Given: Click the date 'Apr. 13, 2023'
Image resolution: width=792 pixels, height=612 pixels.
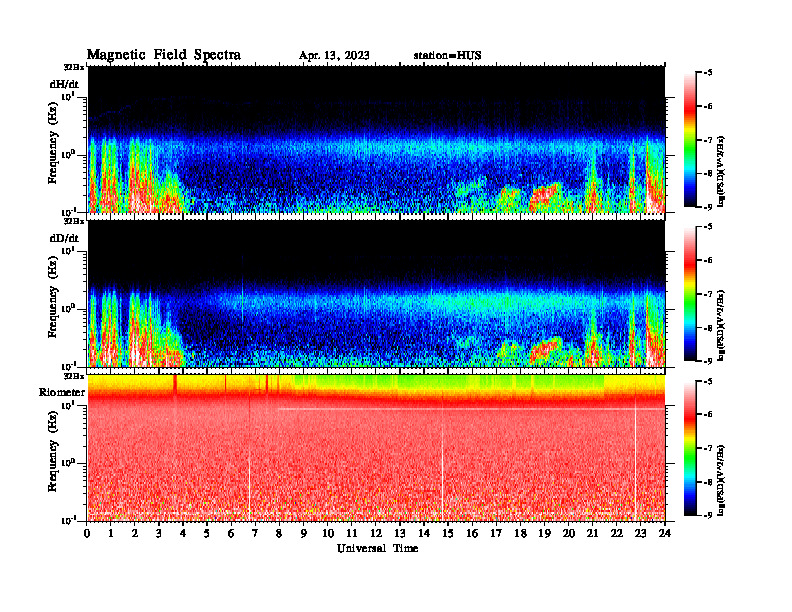Looking at the screenshot, I should [x=334, y=56].
